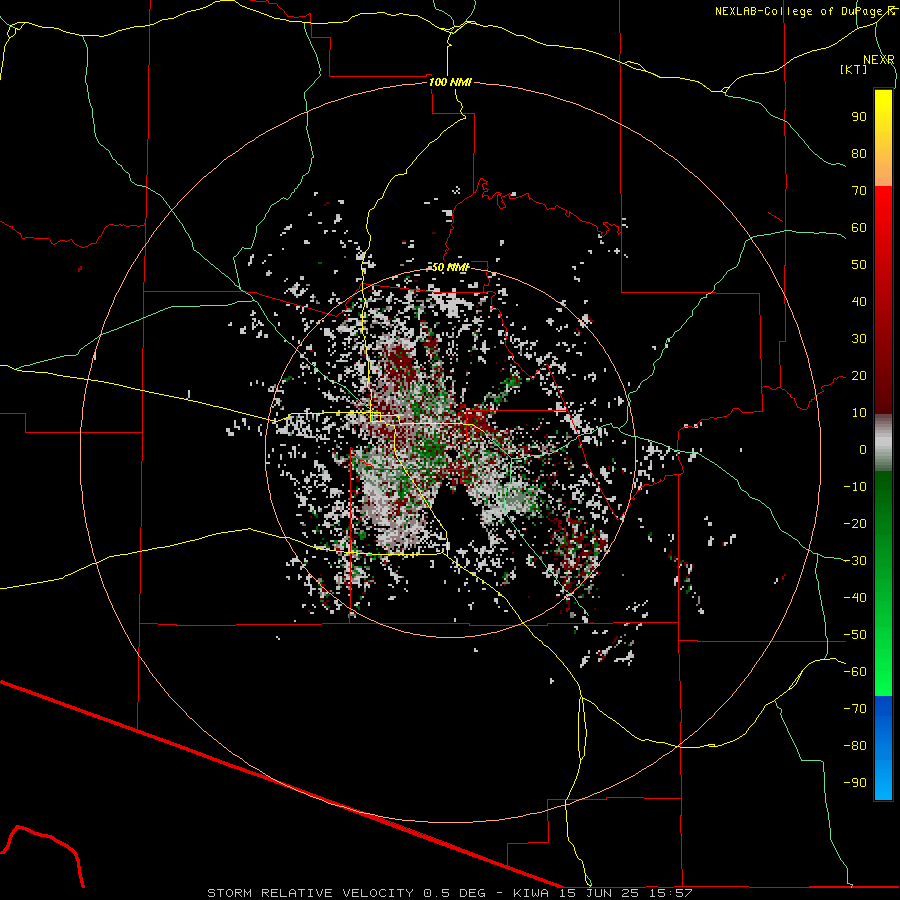
Task: Pick the blue segment of the color bar
Action: pos(883,748)
